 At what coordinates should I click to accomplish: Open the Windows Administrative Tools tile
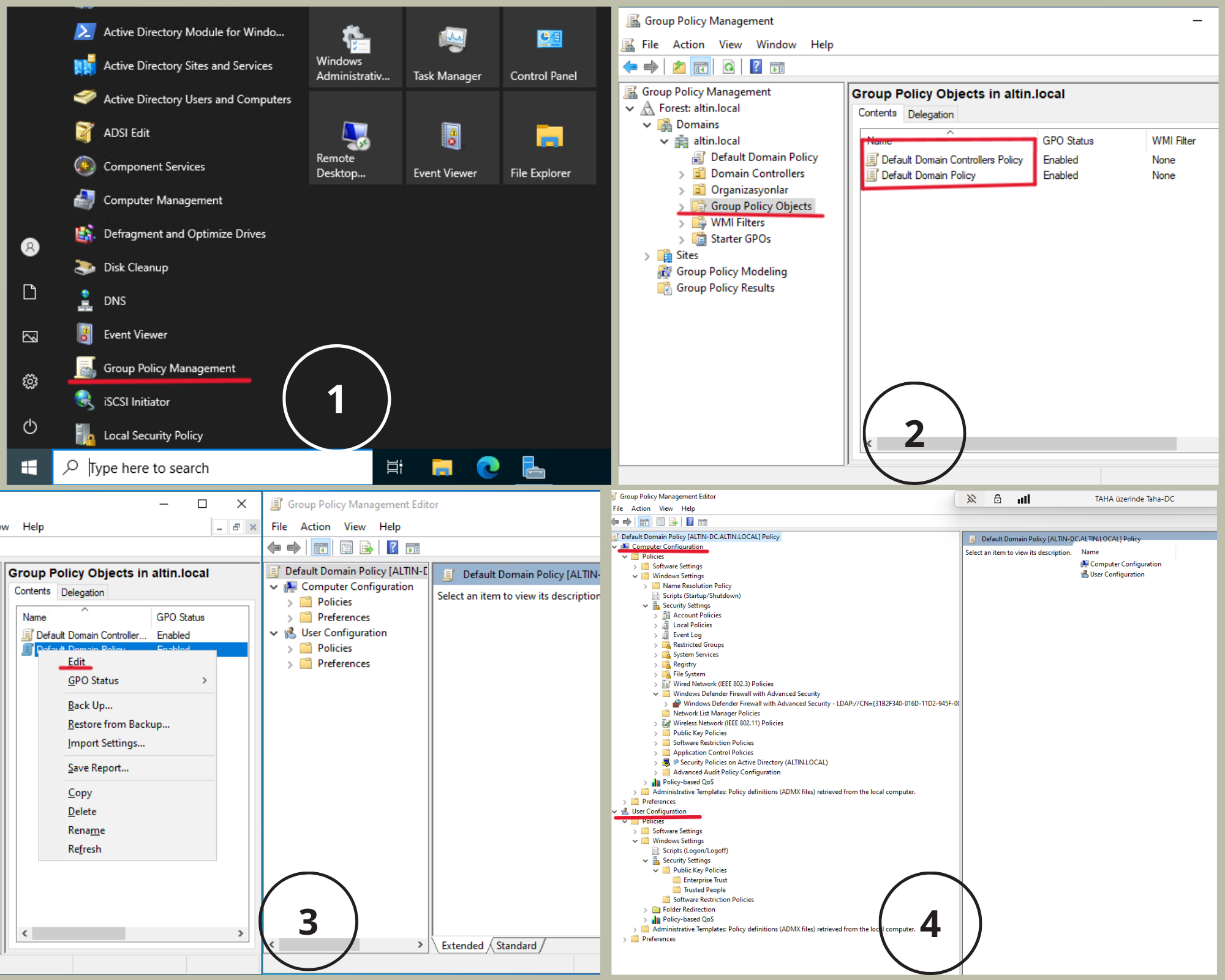click(x=355, y=47)
